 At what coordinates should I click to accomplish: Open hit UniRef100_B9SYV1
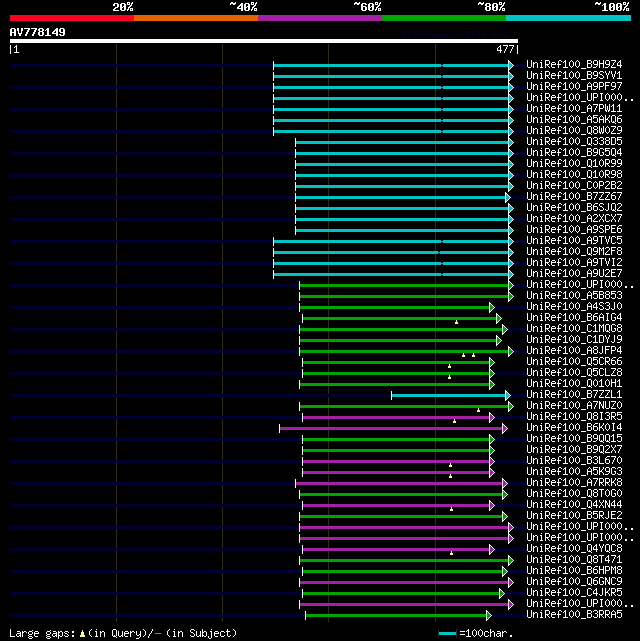(x=574, y=76)
